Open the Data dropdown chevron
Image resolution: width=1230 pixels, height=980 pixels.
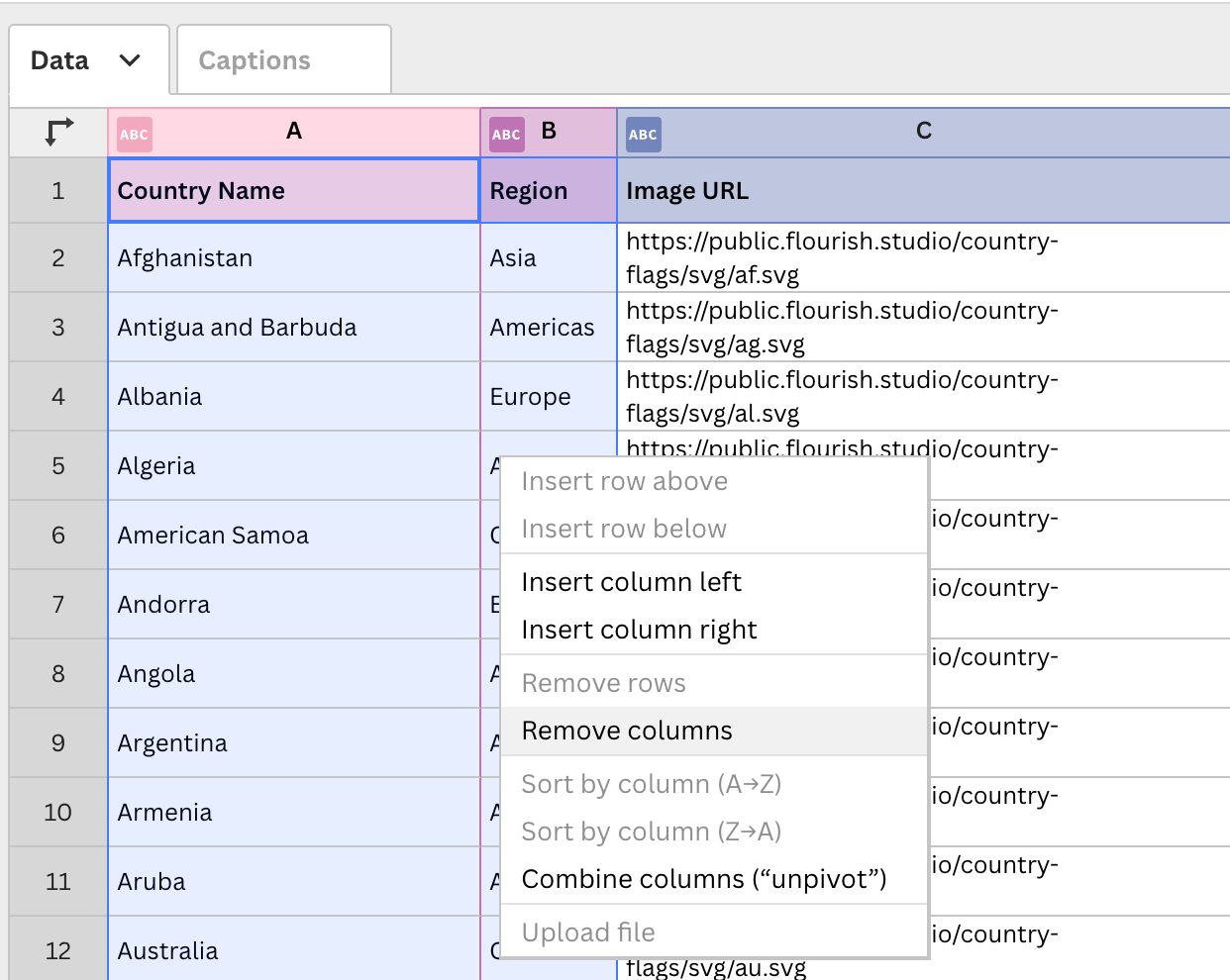[129, 59]
